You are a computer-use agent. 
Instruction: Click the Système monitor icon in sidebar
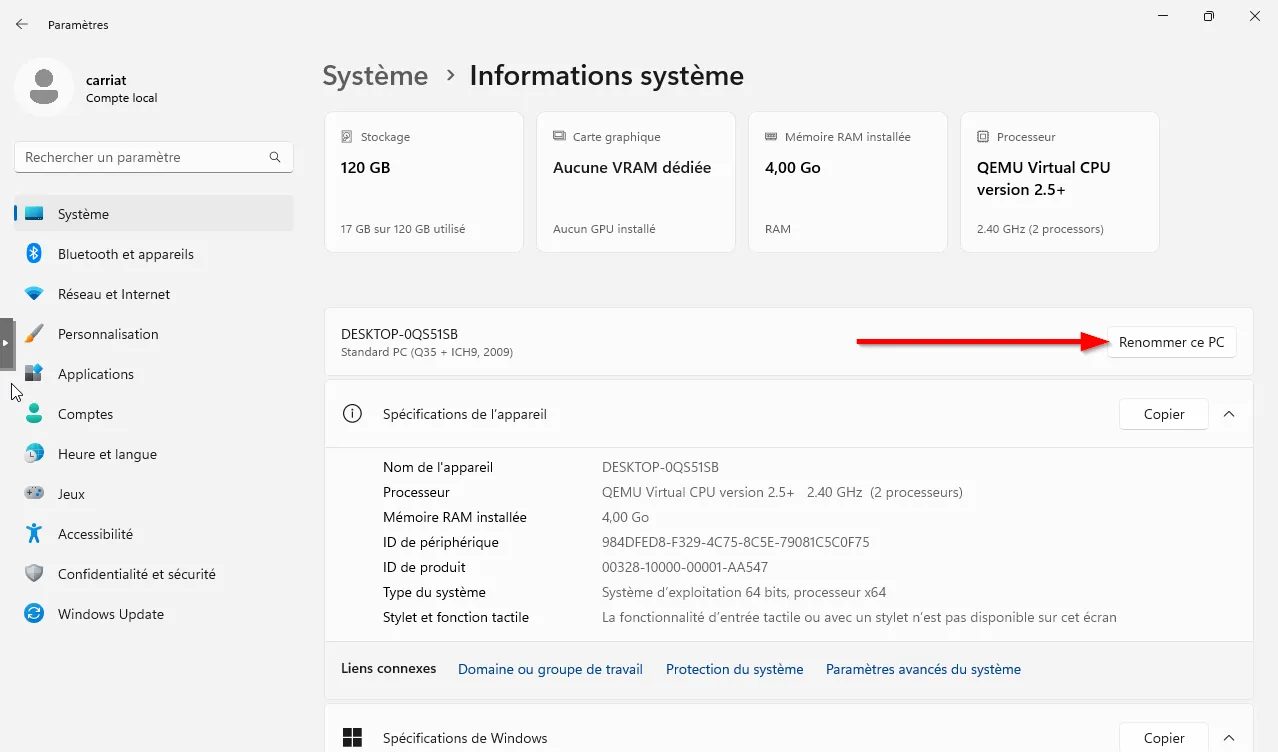click(x=34, y=214)
